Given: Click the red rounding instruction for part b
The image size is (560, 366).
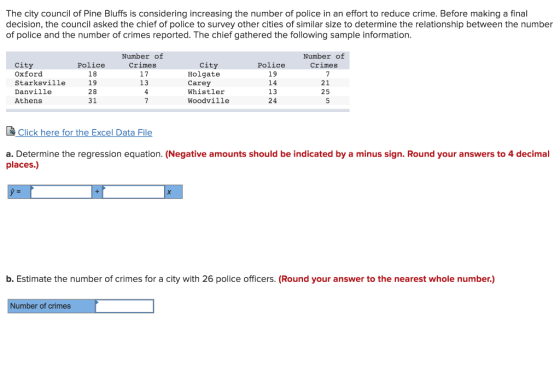Looking at the screenshot, I should (387, 279).
